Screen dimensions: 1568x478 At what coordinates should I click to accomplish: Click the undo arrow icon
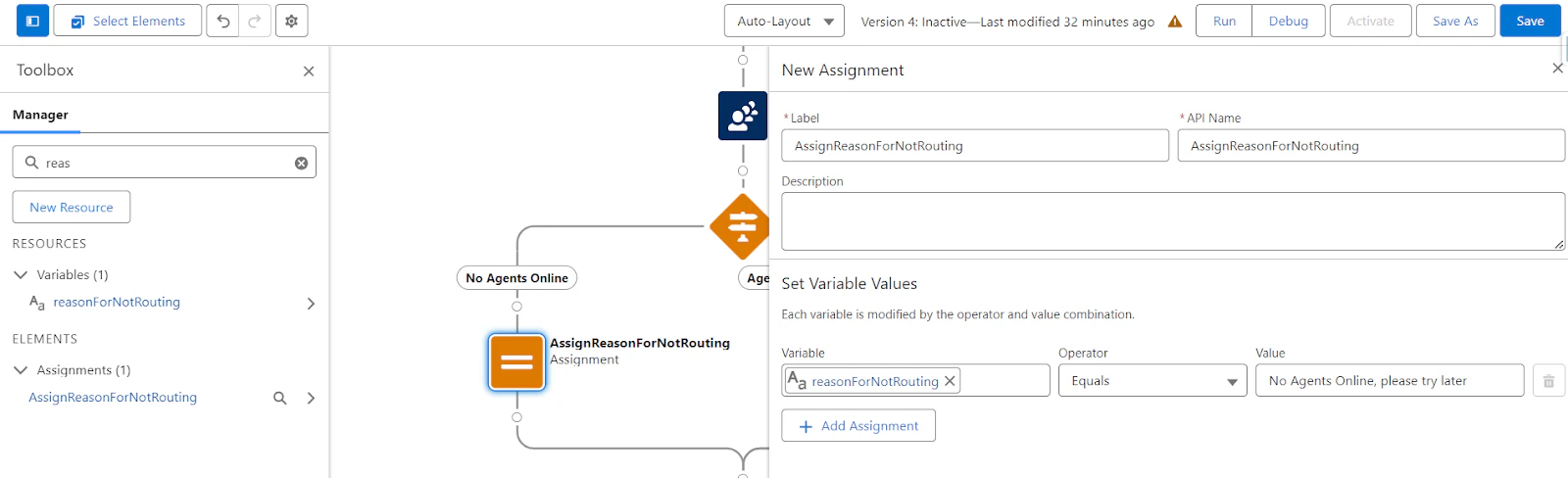[x=223, y=21]
